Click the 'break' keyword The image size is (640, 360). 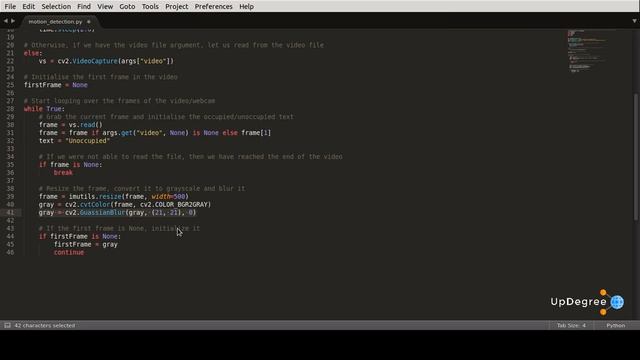(x=63, y=173)
